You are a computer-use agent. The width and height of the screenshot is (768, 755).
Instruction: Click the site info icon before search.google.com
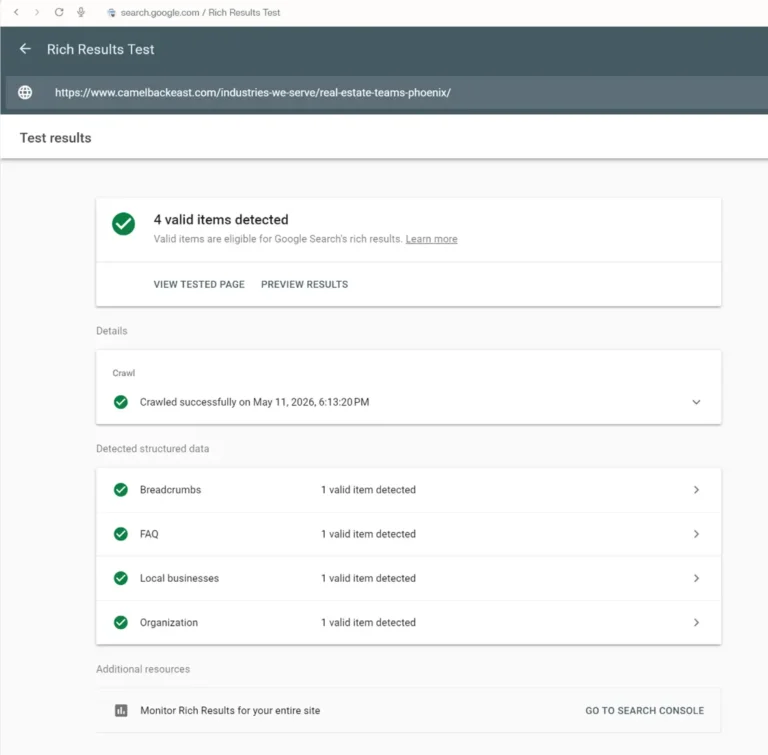(112, 13)
